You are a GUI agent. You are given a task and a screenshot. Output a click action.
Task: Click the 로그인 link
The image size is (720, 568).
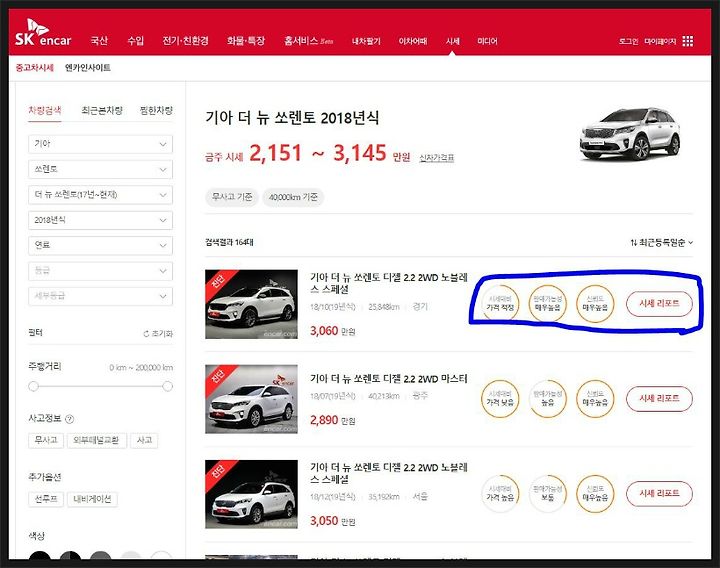coord(628,41)
